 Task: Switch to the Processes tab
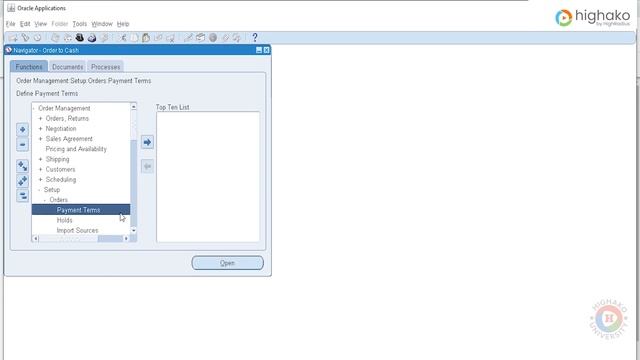coord(105,67)
